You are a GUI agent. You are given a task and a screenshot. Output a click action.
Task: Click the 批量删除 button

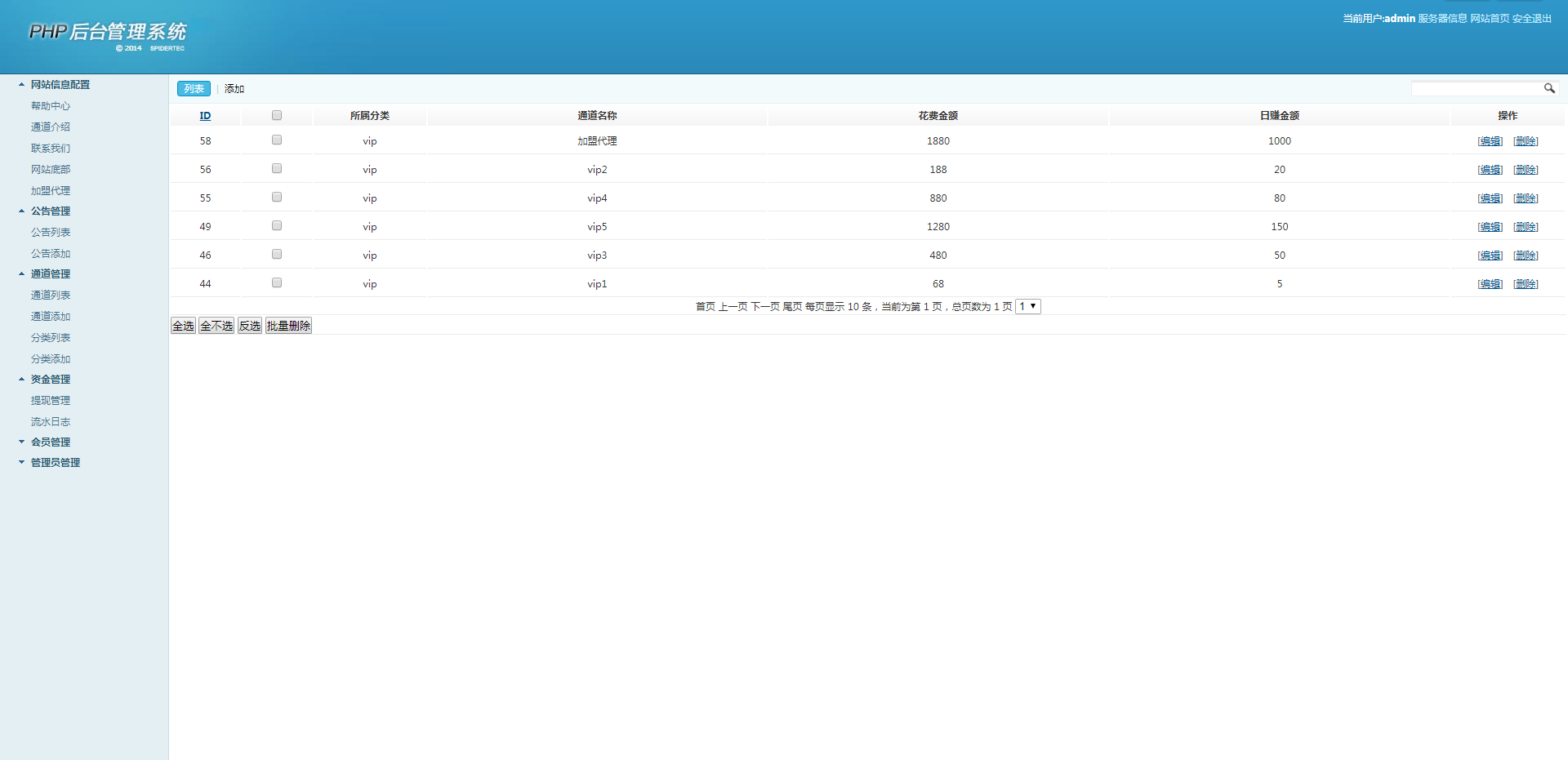(x=288, y=326)
